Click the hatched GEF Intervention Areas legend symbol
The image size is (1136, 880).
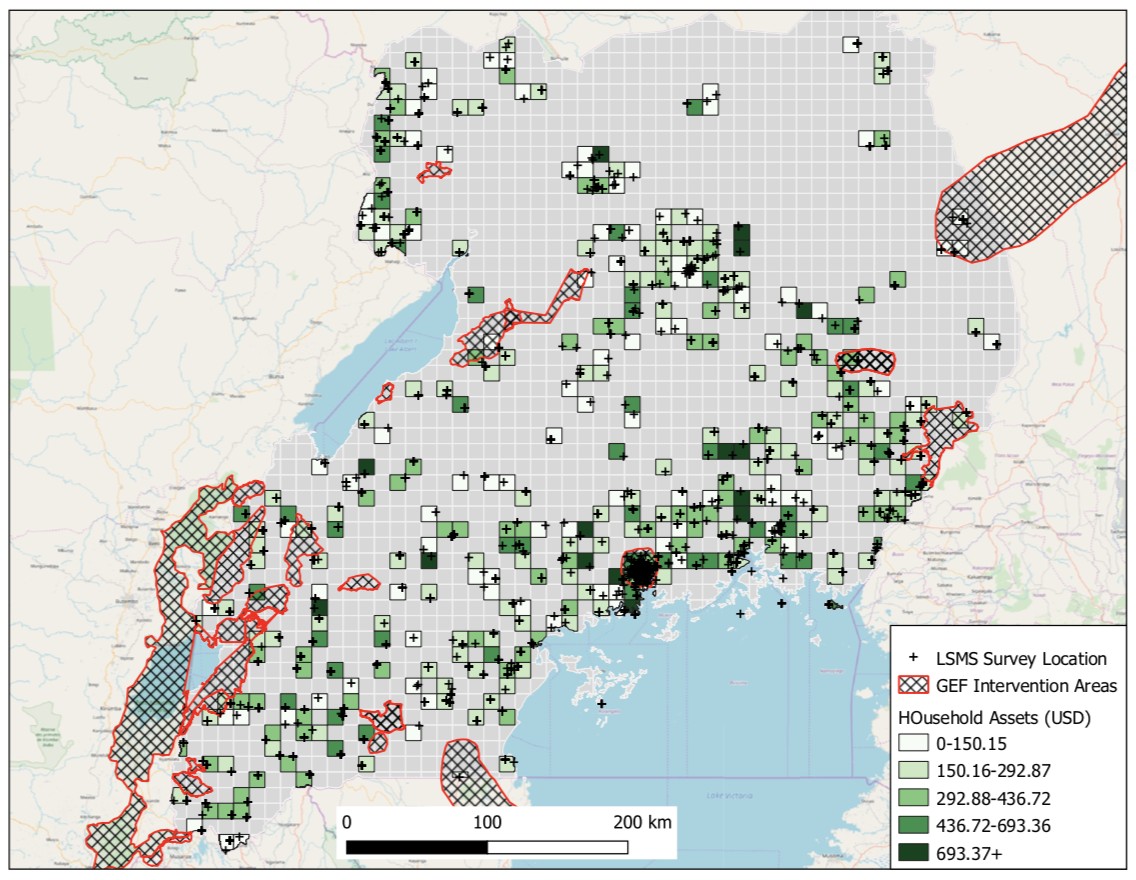pyautogui.click(x=911, y=686)
